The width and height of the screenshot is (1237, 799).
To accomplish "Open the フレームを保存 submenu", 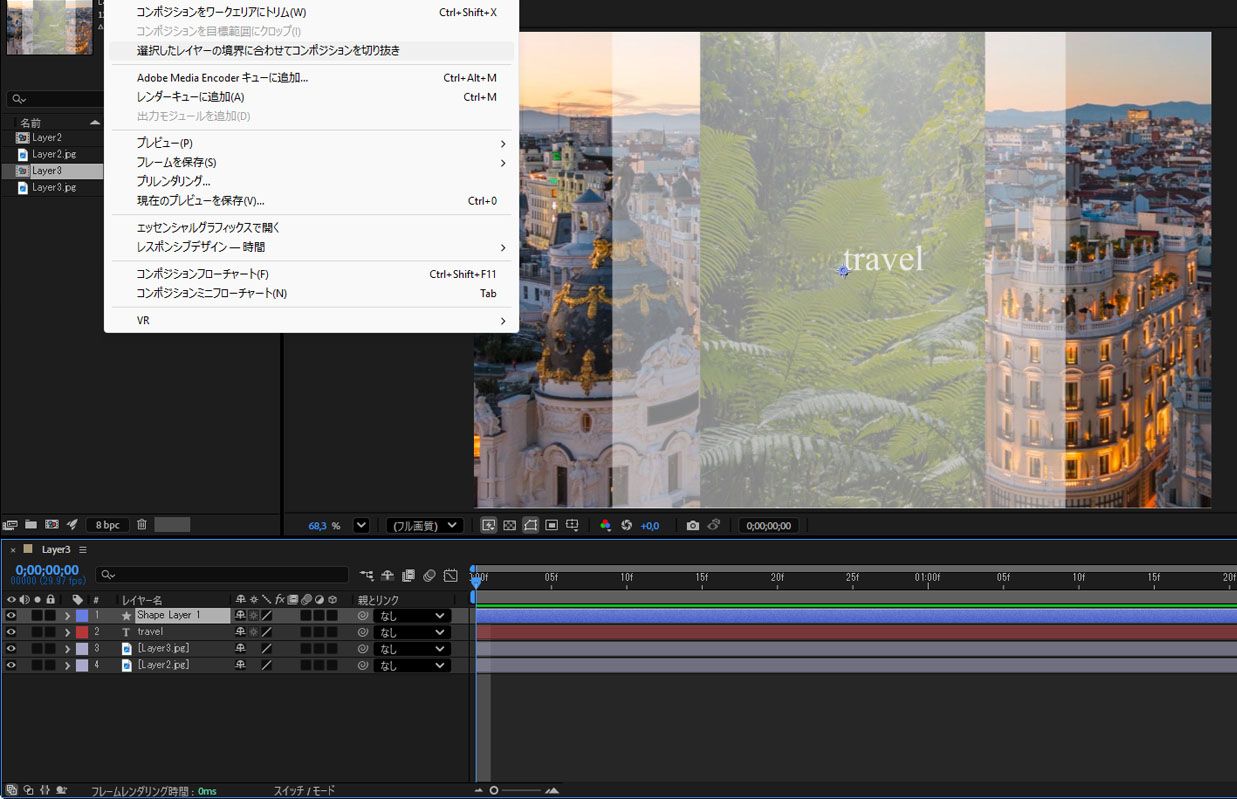I will pos(312,162).
